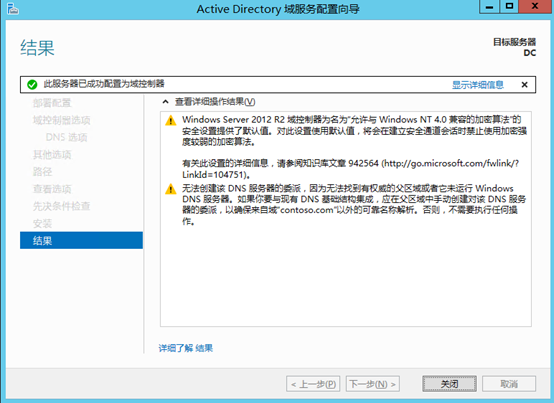The height and width of the screenshot is (403, 554).
Task: Minimize the configuration wizard window
Action: [489, 7]
